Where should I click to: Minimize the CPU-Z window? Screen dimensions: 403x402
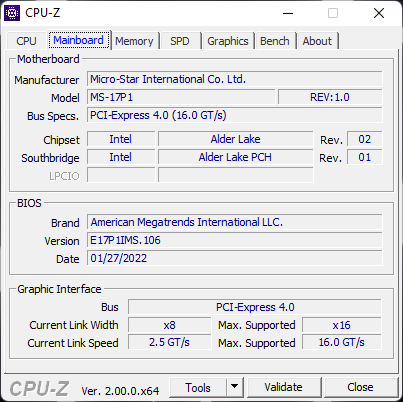288,13
